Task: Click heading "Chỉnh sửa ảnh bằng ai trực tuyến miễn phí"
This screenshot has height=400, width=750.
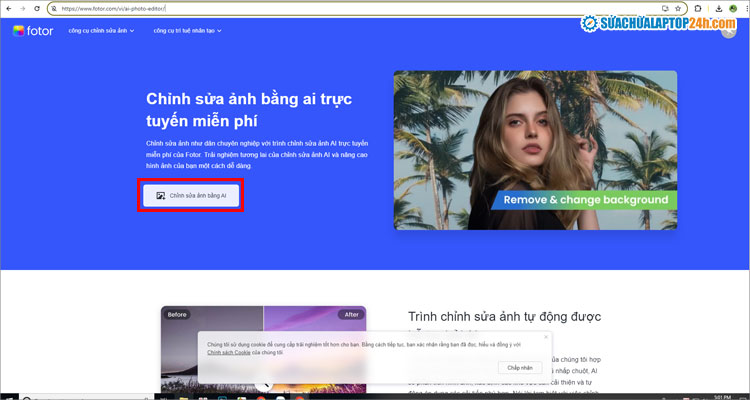Action: [249, 110]
